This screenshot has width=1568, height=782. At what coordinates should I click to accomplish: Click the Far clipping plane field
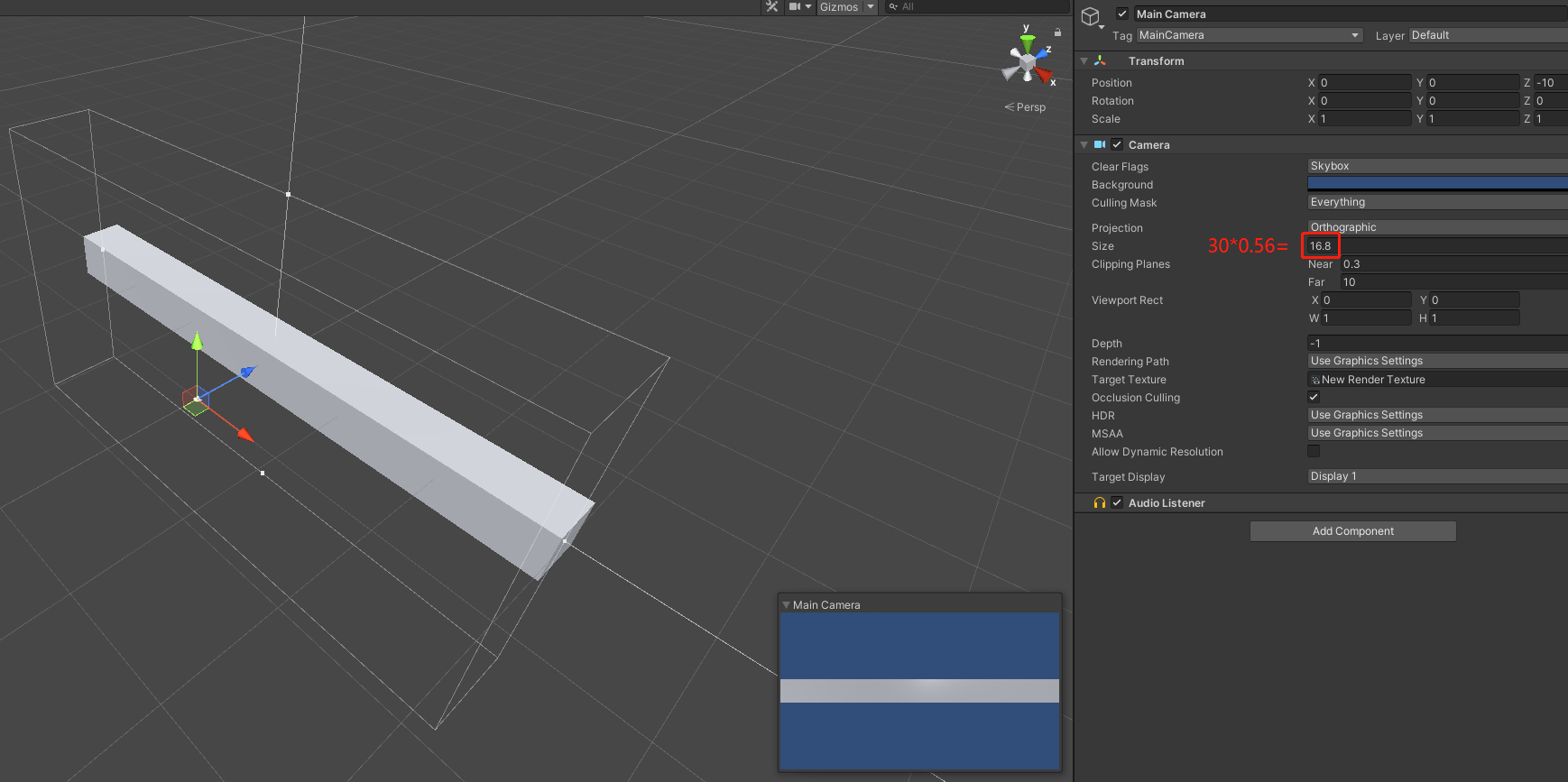click(x=1454, y=282)
